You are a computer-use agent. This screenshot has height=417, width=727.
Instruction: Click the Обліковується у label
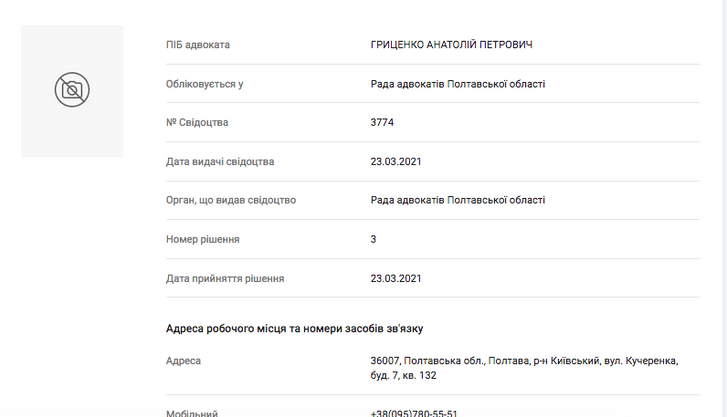[x=204, y=84]
